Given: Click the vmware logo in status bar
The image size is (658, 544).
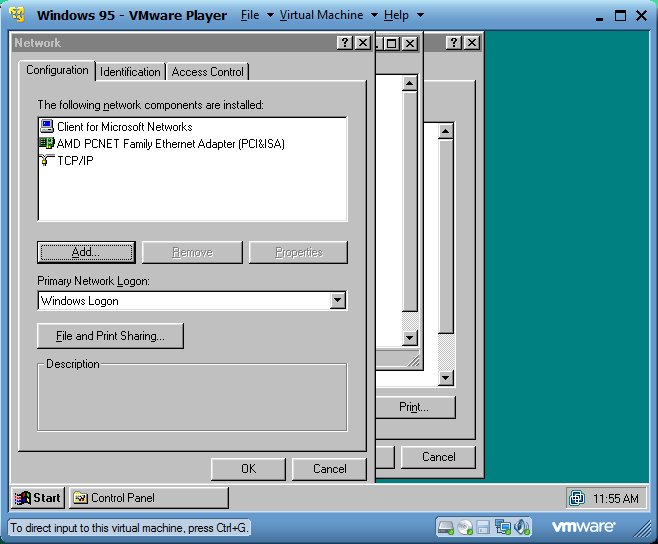Looking at the screenshot, I should pyautogui.click(x=583, y=526).
